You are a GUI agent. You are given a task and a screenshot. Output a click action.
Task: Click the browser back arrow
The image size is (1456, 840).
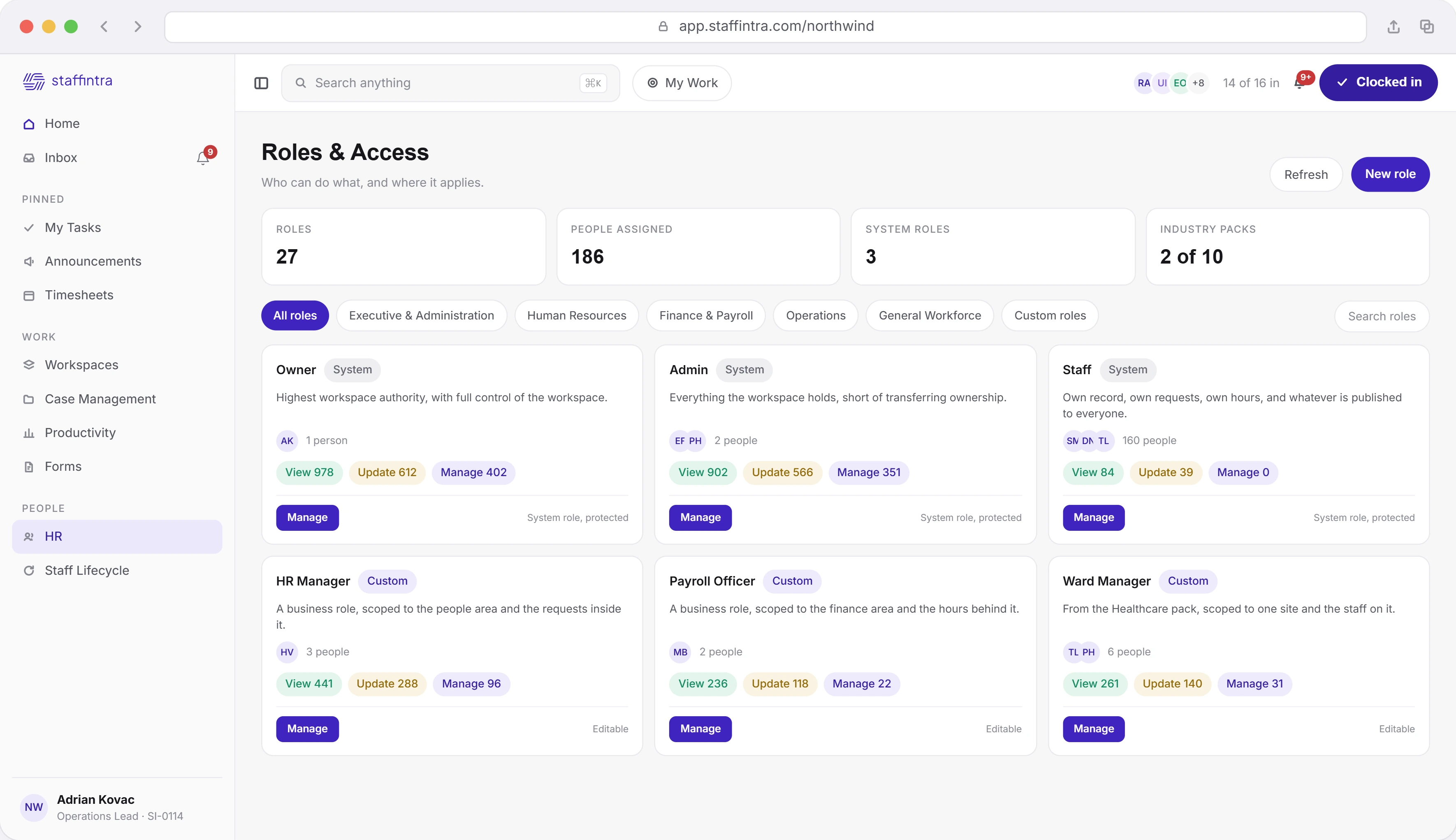pyautogui.click(x=104, y=27)
